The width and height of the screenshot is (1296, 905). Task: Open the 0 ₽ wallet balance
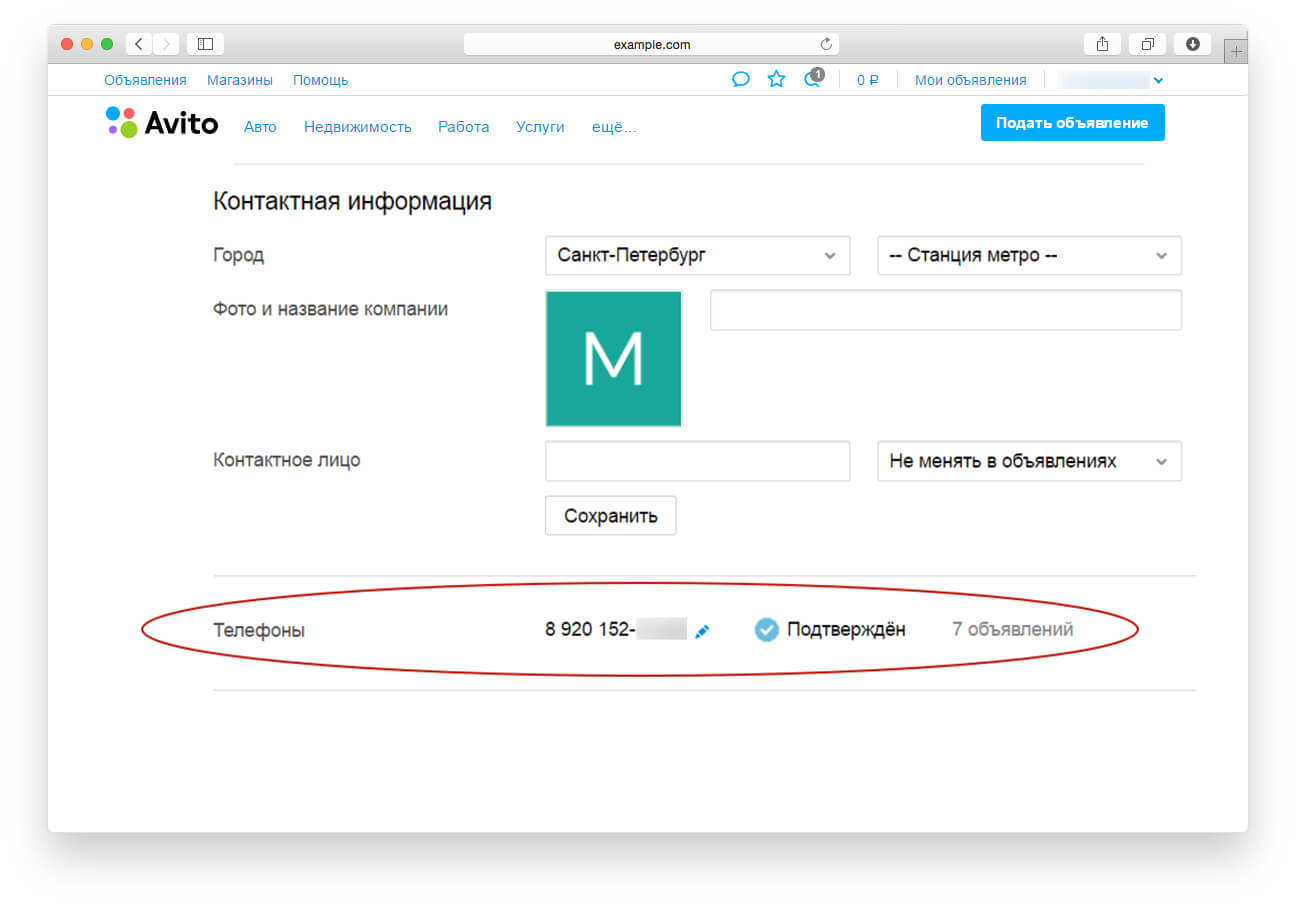coord(868,80)
